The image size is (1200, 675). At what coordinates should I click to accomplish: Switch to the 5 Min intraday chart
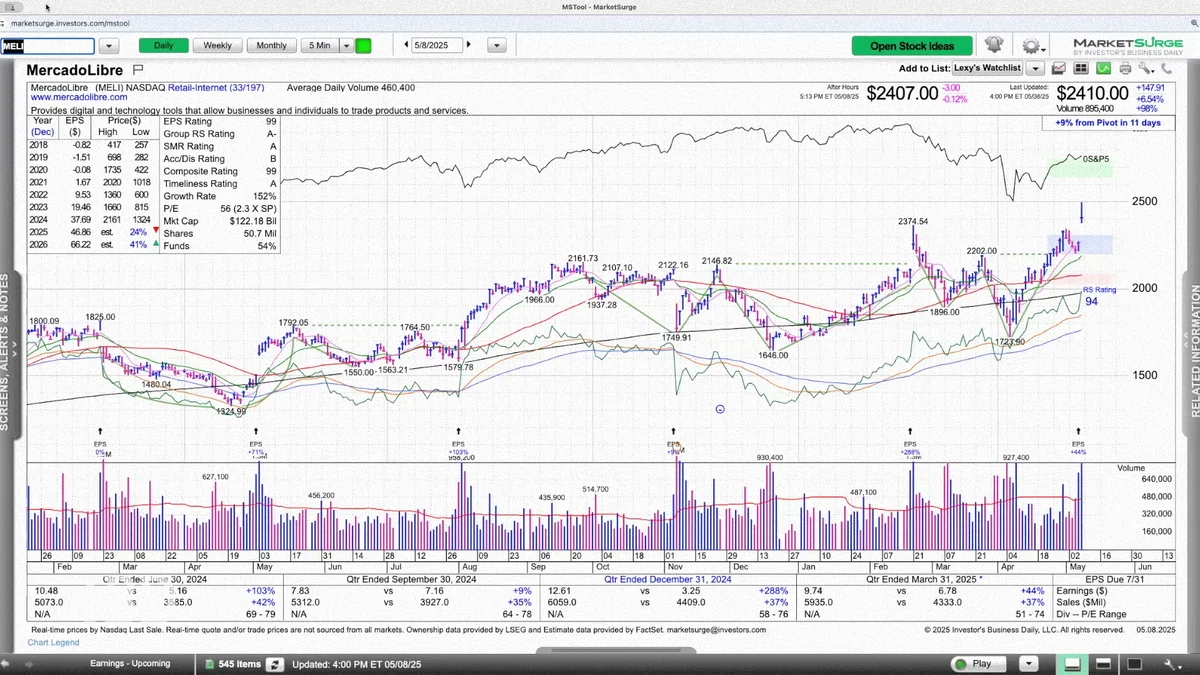tap(320, 45)
